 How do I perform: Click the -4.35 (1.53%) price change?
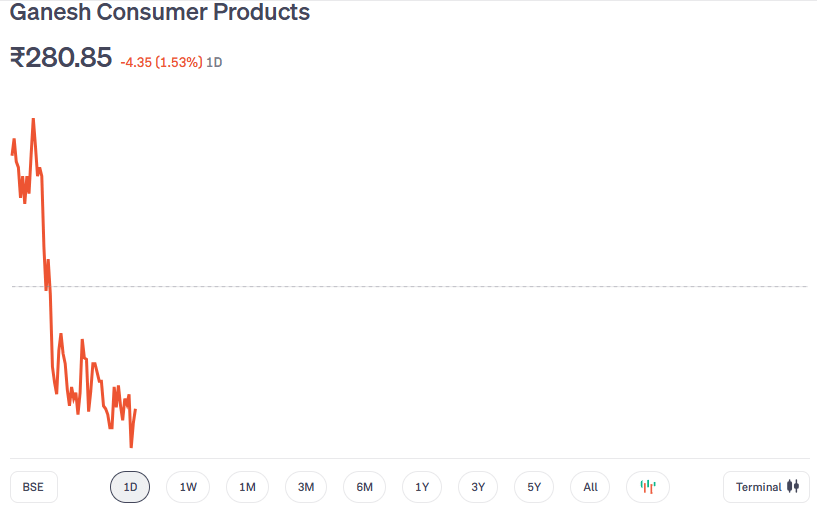tap(161, 62)
